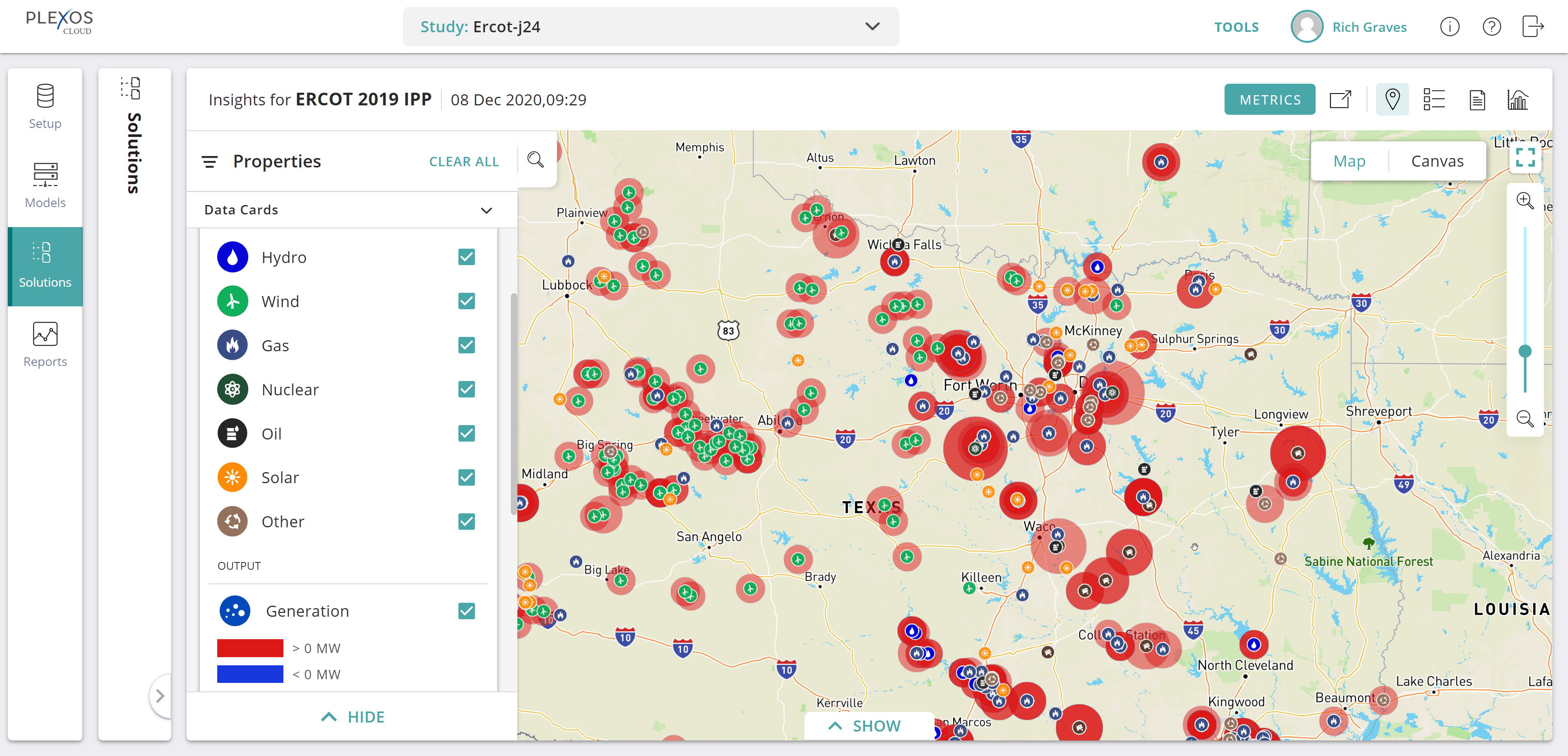Switch to the list view icon
The width and height of the screenshot is (1568, 756).
(x=1434, y=99)
